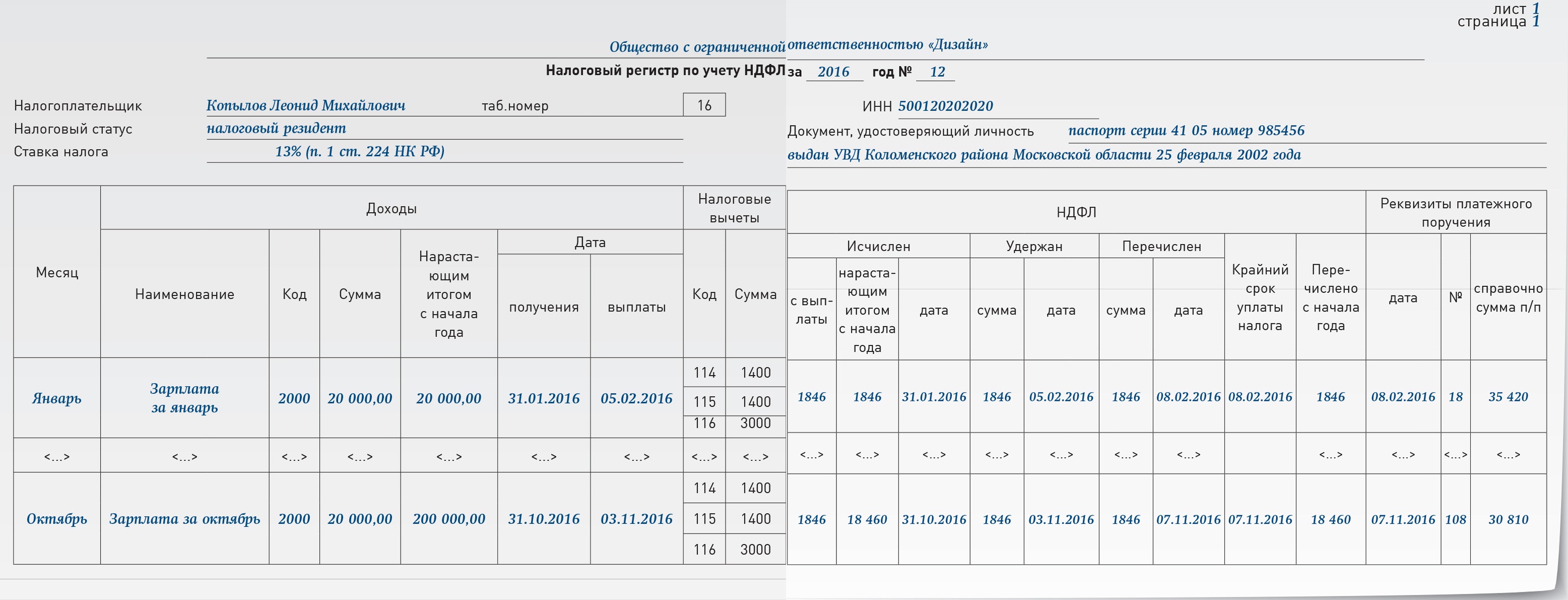Viewport: 1568px width, 600px height.
Task: Click the register number 12
Action: coord(937,71)
